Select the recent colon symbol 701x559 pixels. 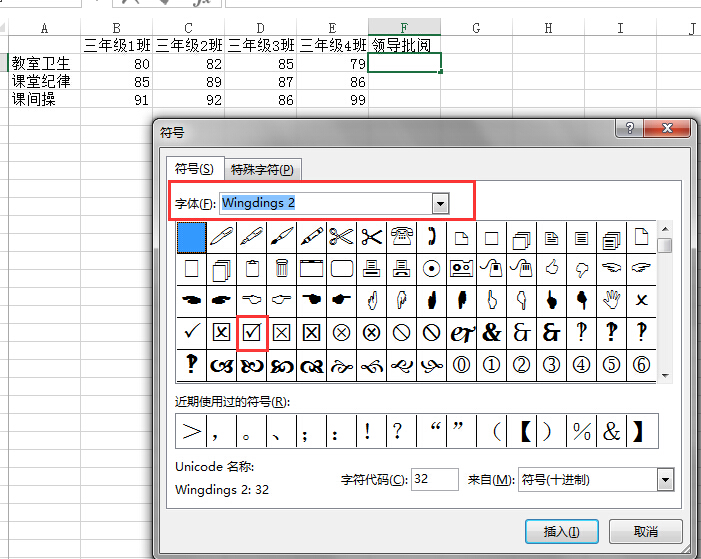tap(342, 431)
